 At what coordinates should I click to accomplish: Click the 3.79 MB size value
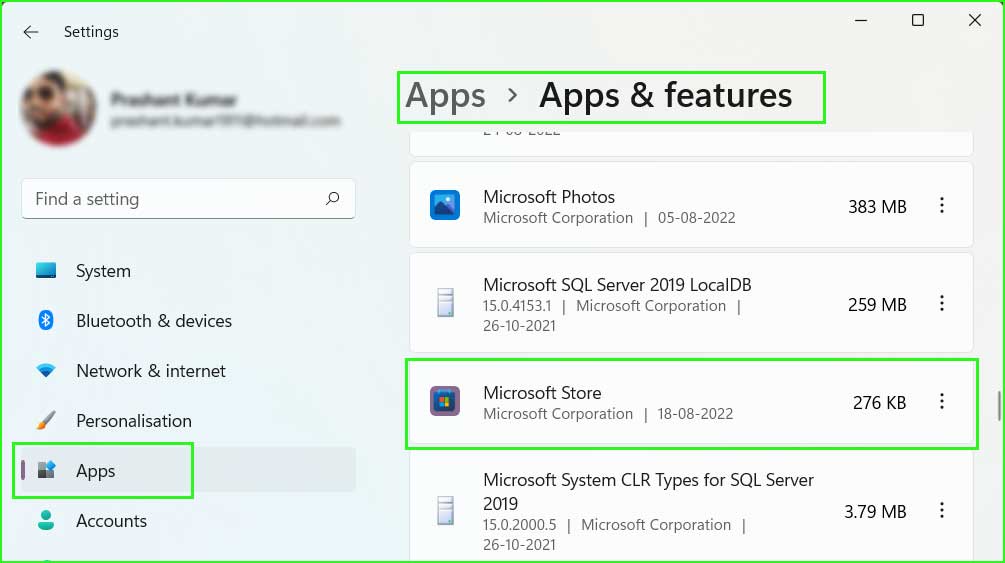[875, 512]
